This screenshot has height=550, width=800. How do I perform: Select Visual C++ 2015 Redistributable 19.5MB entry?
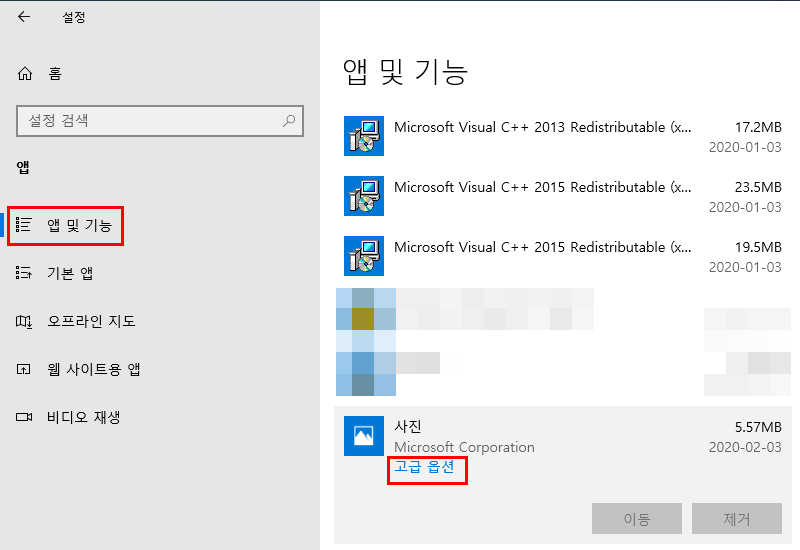[x=563, y=257]
